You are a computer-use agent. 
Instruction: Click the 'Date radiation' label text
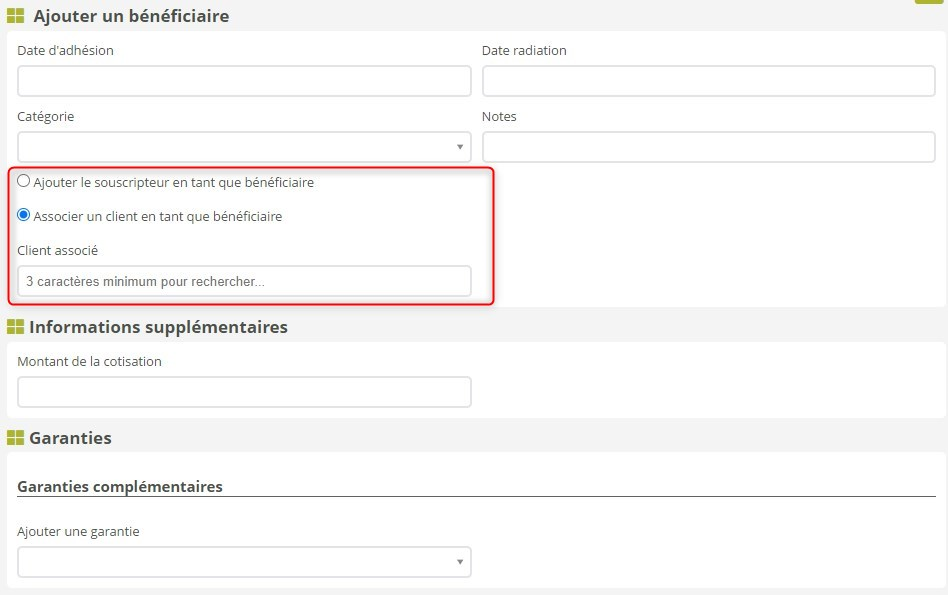tap(524, 50)
